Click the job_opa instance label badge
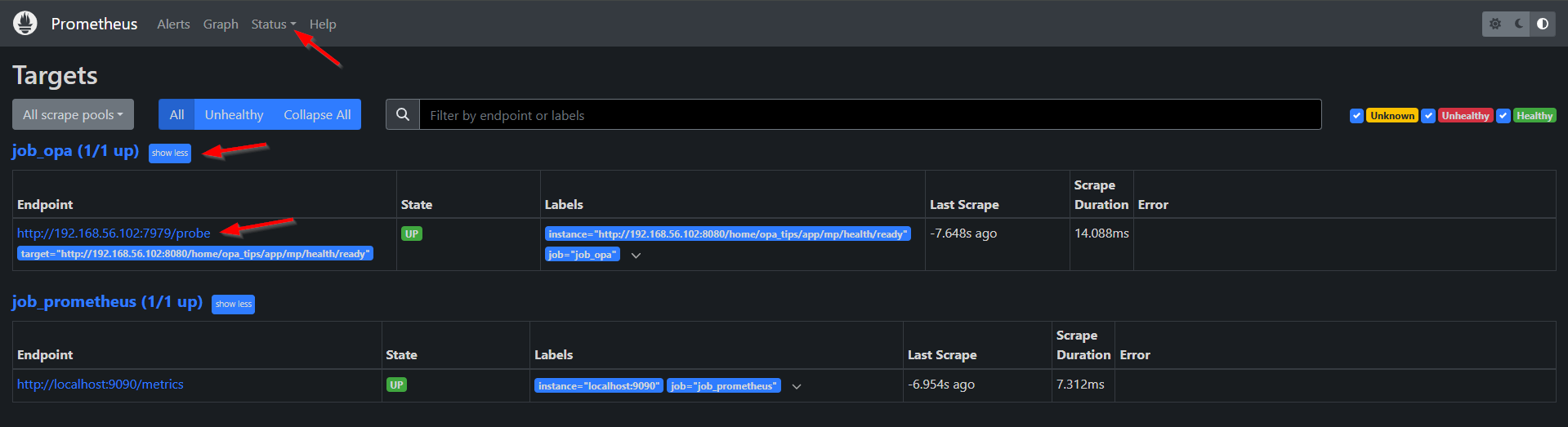The image size is (1568, 427). (728, 234)
